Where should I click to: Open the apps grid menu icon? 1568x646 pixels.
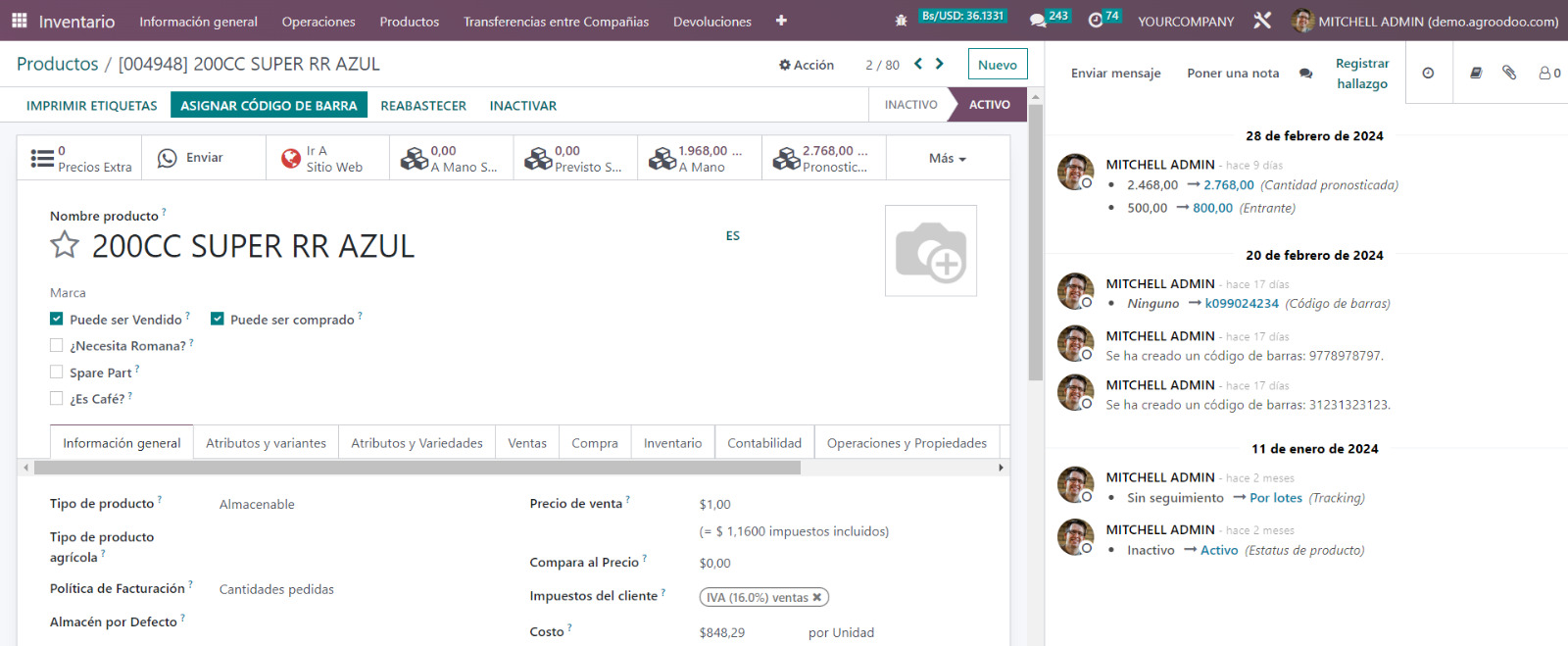click(x=19, y=21)
